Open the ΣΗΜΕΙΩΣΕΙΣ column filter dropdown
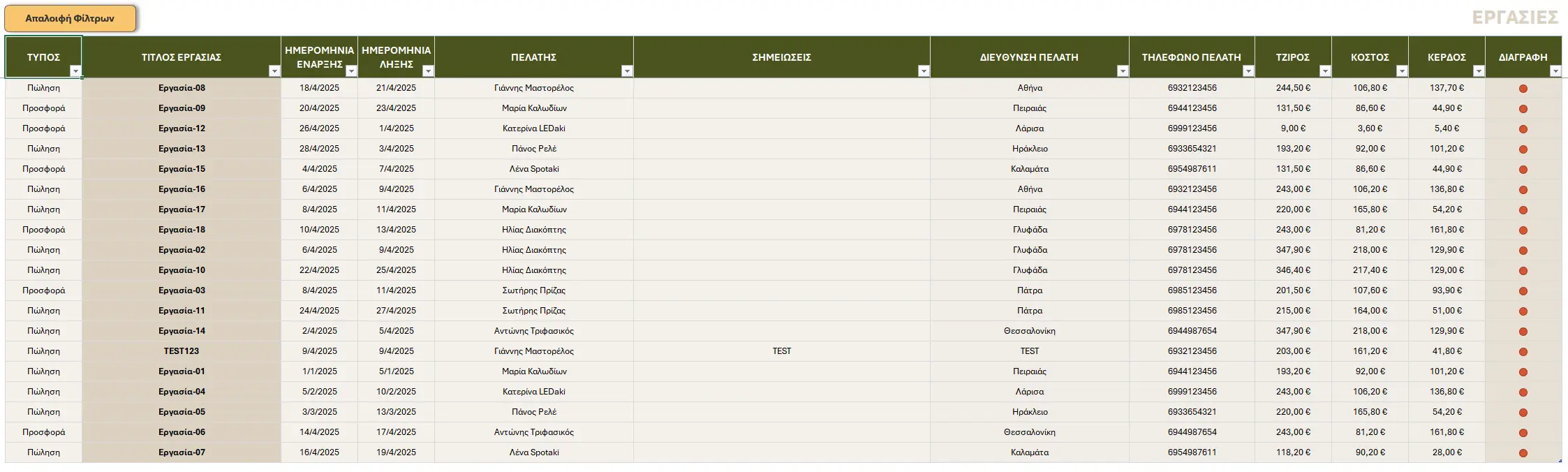The image size is (1568, 472). coord(924,71)
